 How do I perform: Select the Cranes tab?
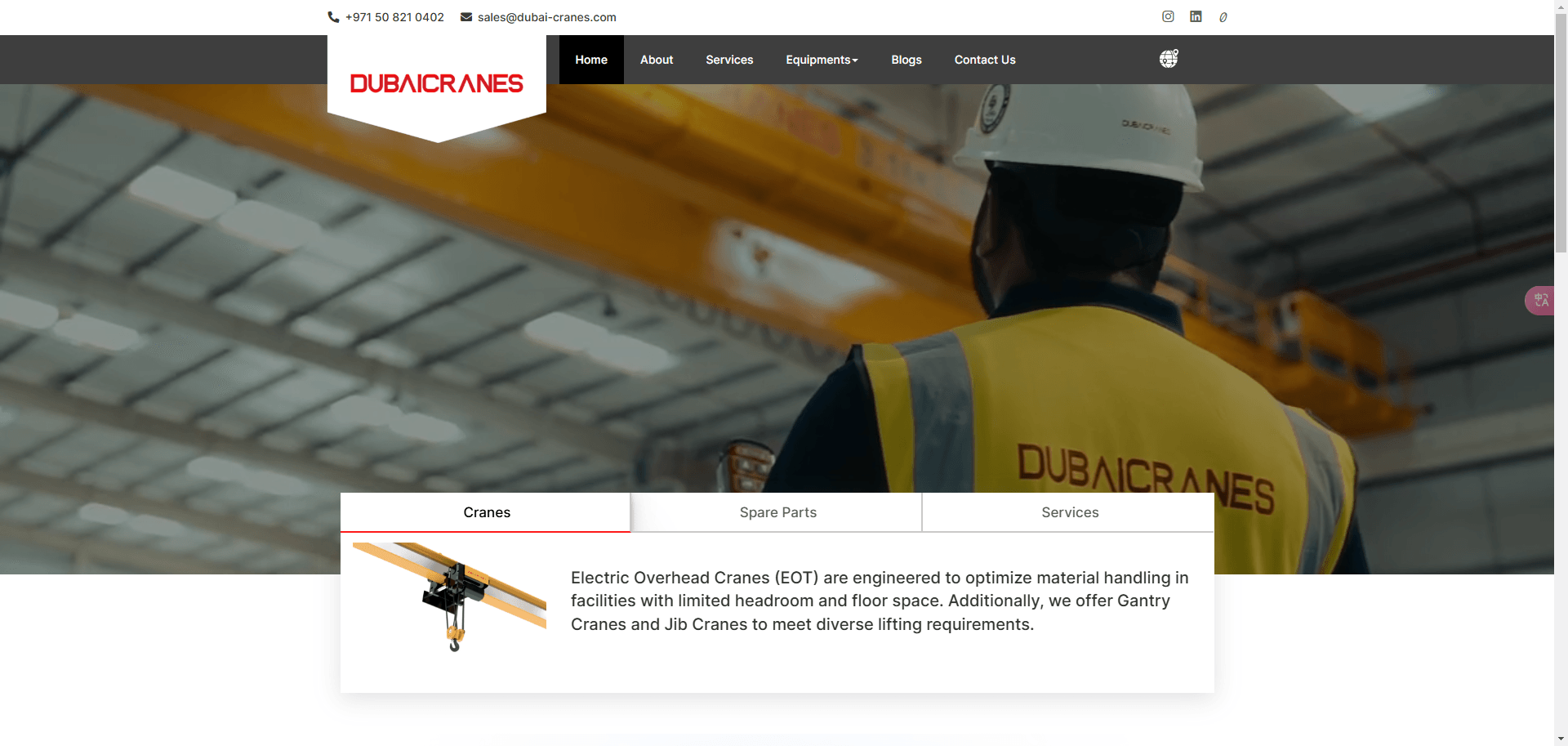click(x=486, y=512)
